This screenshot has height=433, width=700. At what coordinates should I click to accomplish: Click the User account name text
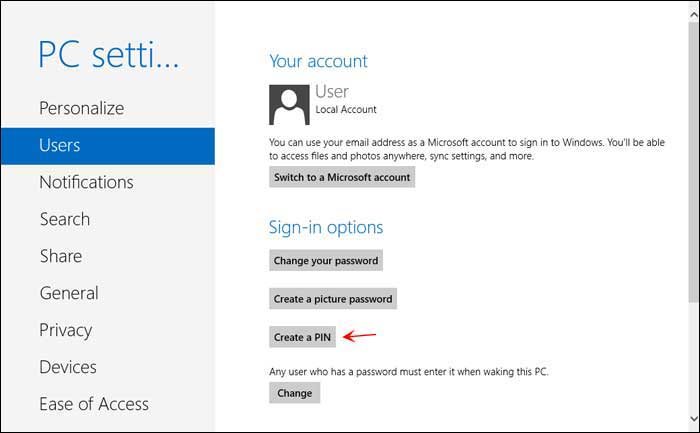click(332, 92)
